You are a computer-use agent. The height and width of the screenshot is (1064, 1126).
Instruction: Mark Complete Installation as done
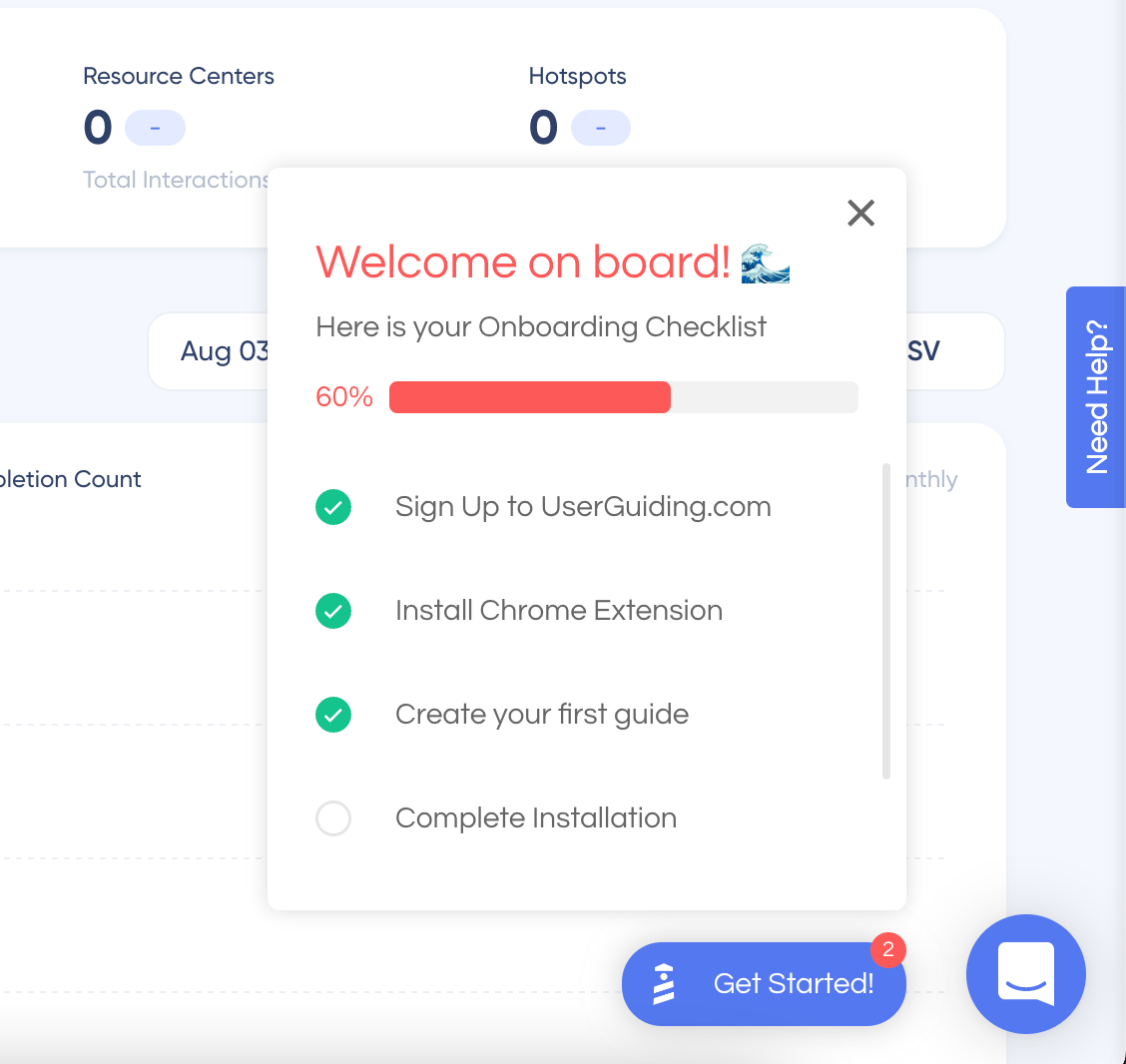(333, 818)
